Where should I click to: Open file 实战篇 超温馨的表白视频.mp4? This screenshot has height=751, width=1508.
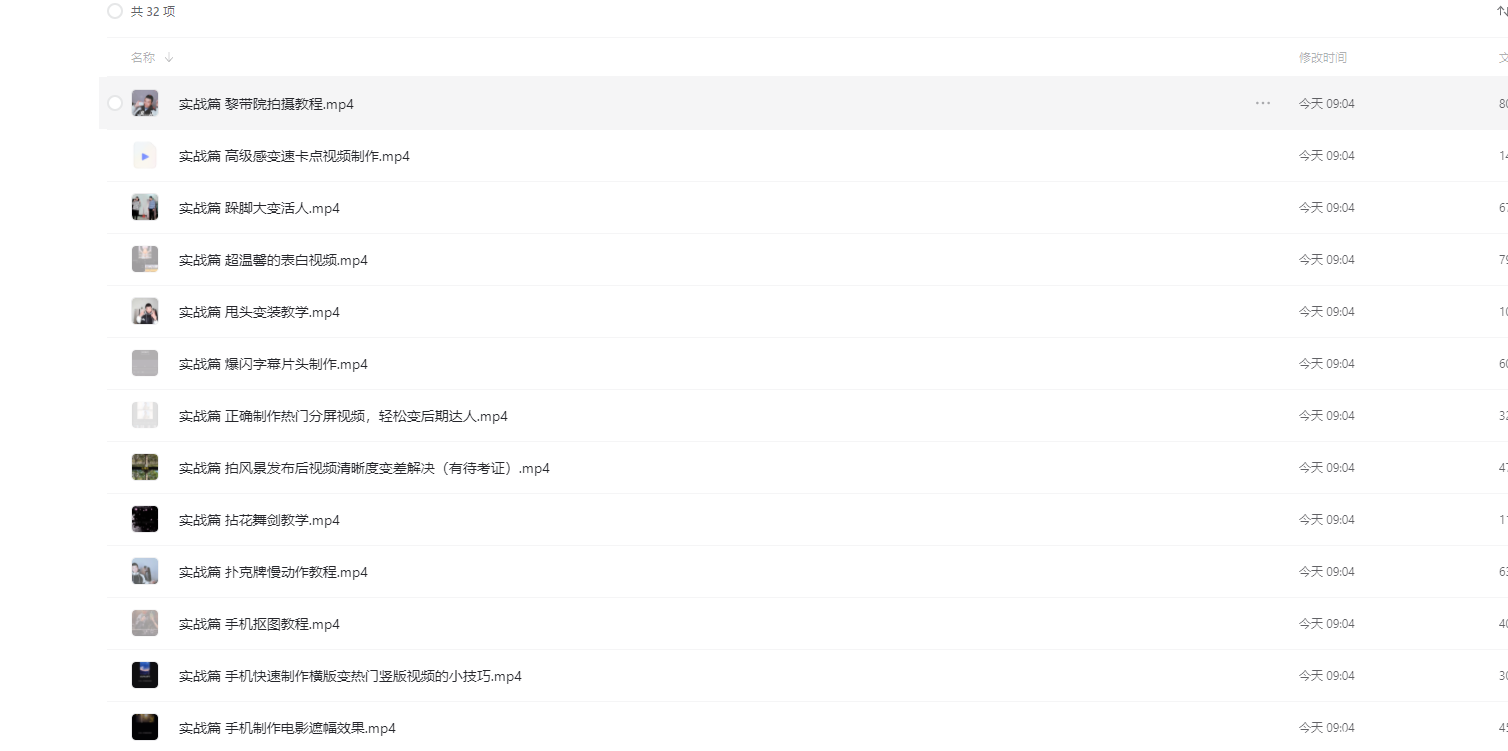tap(273, 260)
